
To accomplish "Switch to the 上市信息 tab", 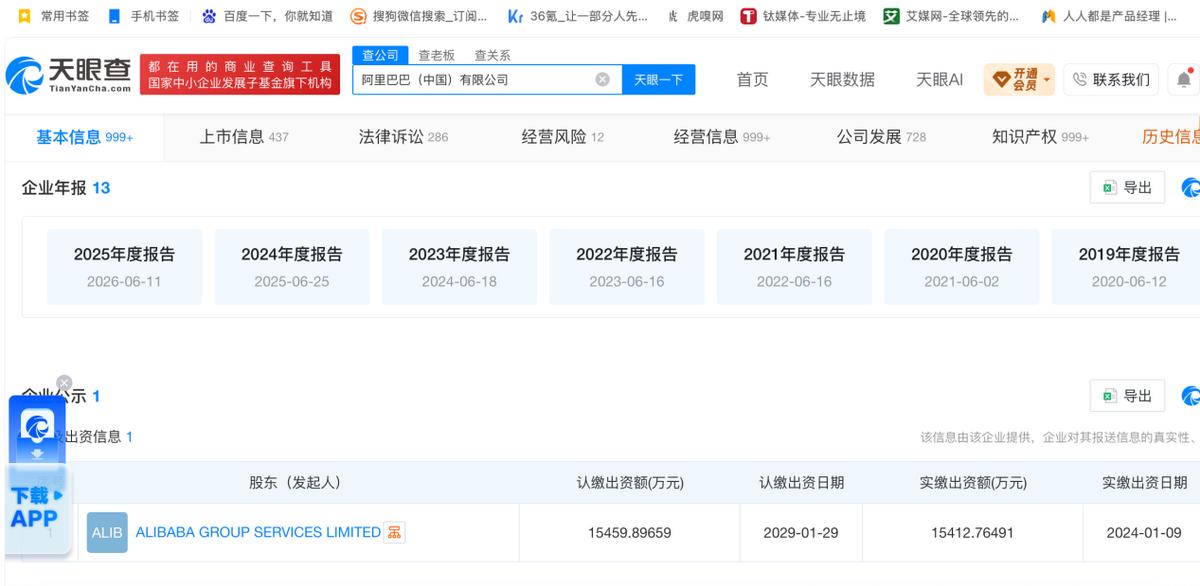I will (244, 137).
